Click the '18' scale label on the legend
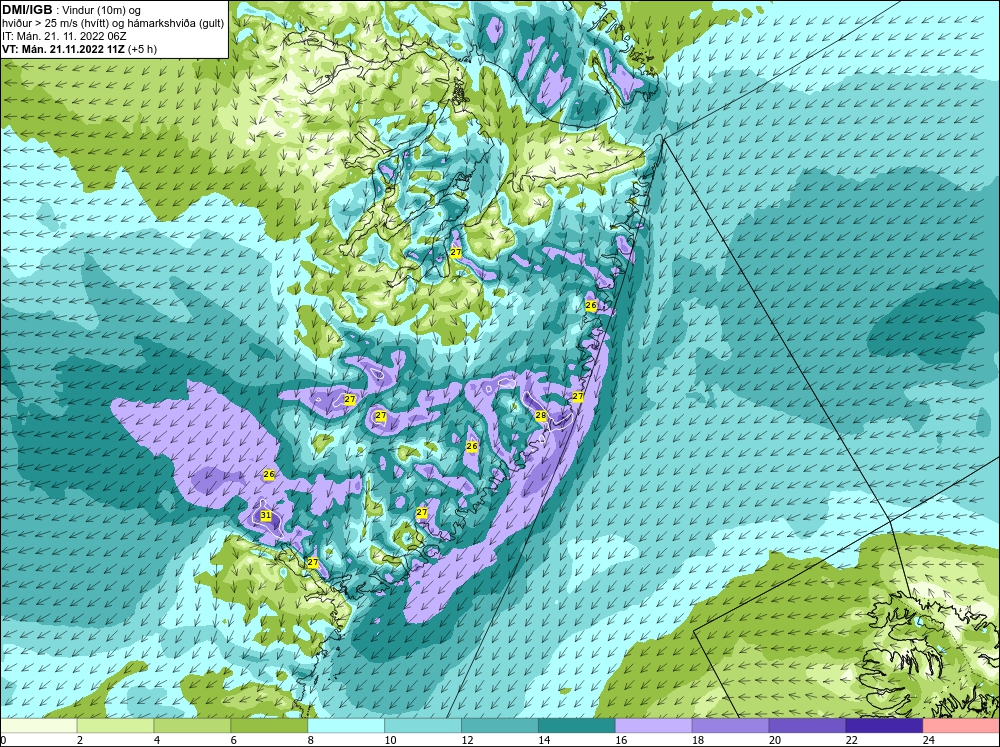The image size is (1000, 747). (698, 740)
